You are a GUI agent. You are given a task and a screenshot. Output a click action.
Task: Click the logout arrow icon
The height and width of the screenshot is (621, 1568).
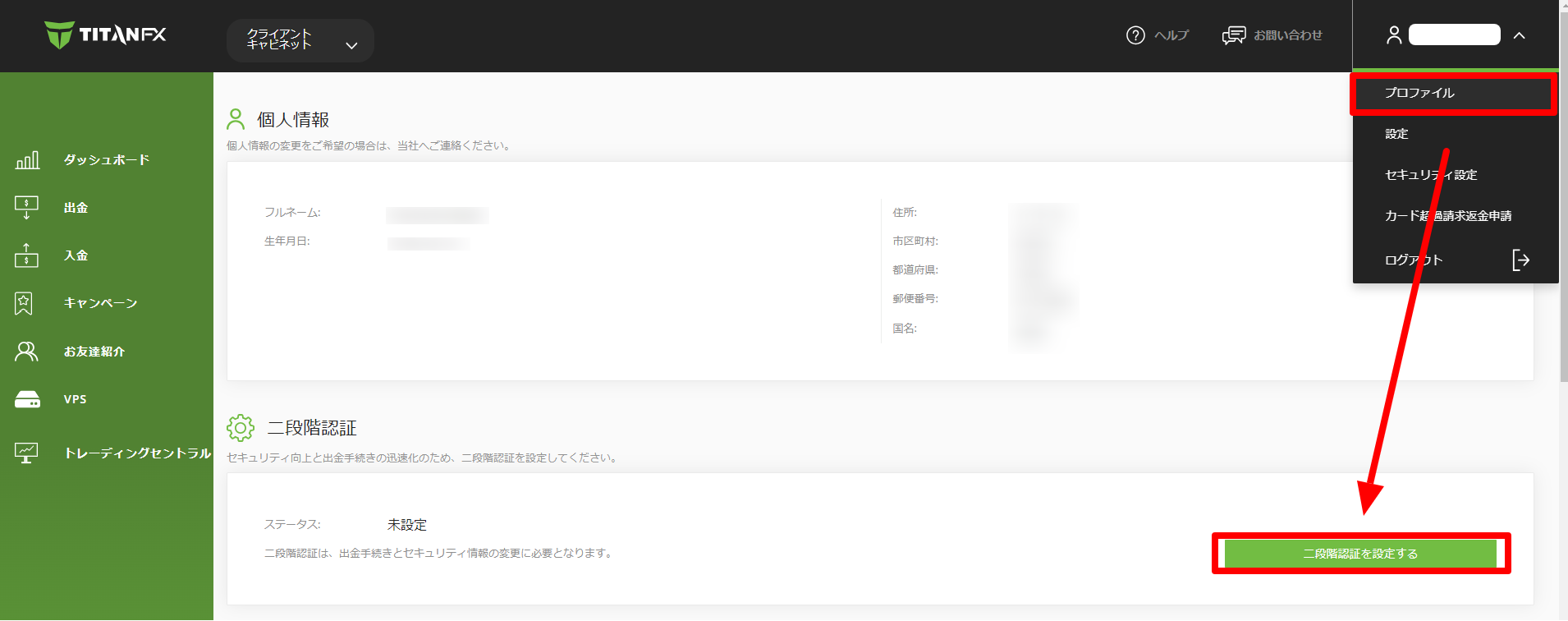(1520, 260)
